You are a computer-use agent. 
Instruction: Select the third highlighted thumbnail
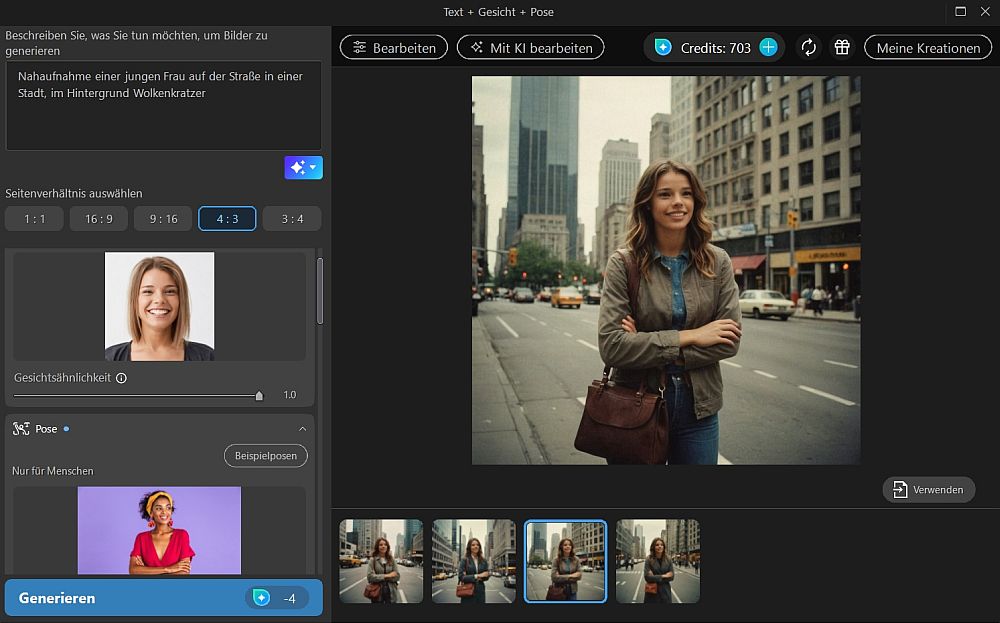[x=566, y=561]
